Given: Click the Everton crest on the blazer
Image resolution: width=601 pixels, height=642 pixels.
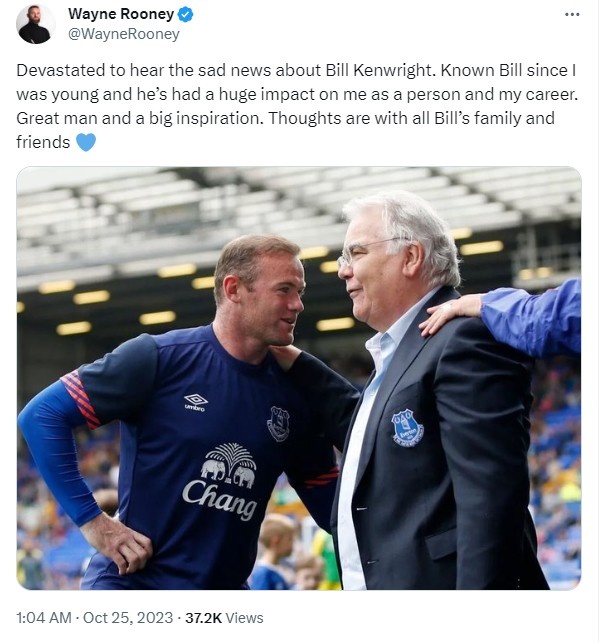Looking at the screenshot, I should click(407, 427).
